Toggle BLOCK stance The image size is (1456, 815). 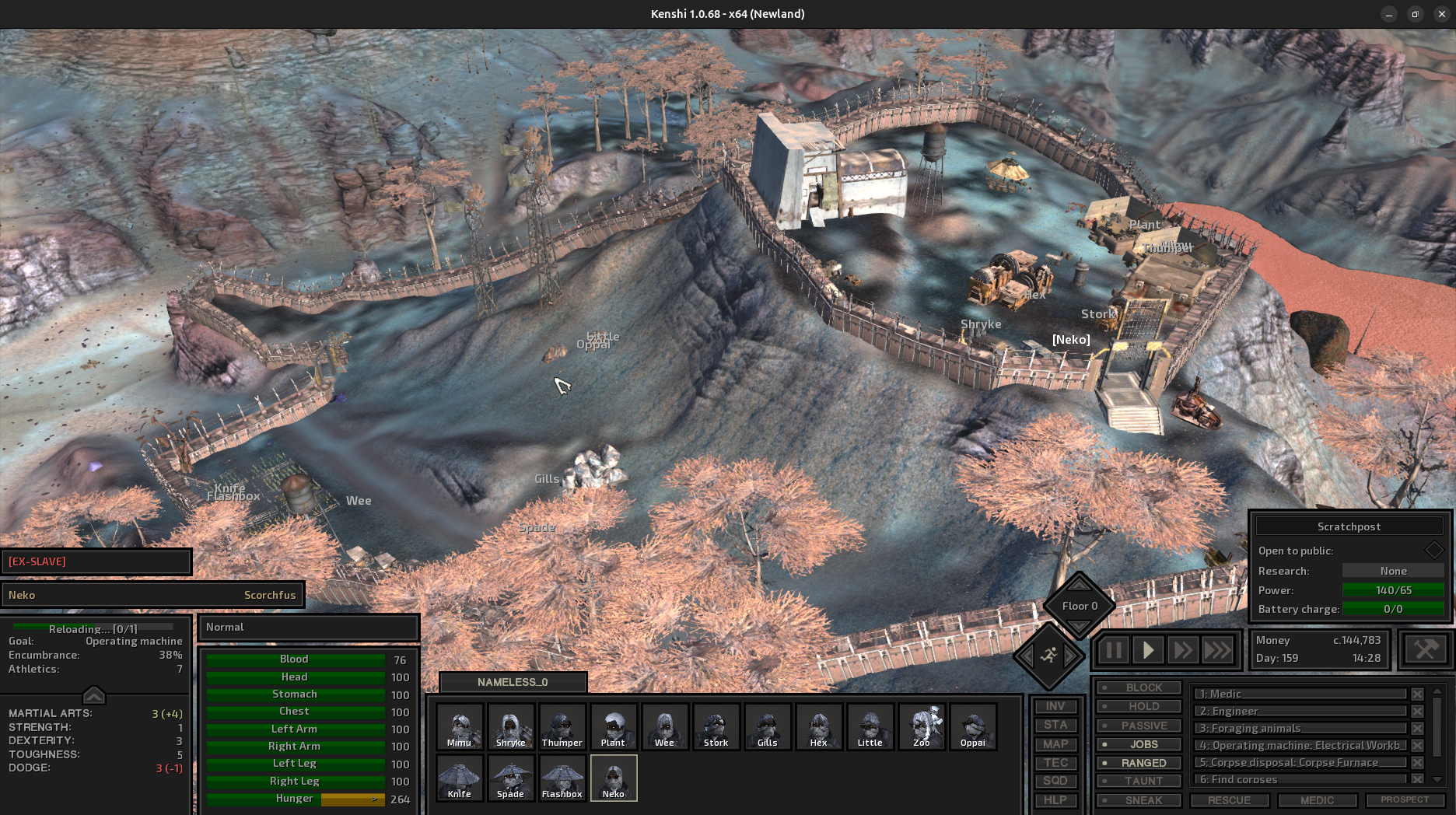(1139, 687)
